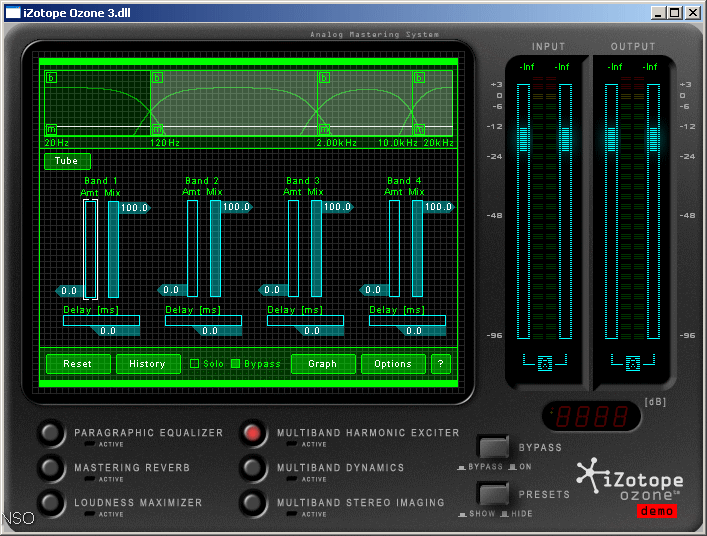The height and width of the screenshot is (536, 707).
Task: Flip the main BYPASS switch
Action: (x=494, y=447)
